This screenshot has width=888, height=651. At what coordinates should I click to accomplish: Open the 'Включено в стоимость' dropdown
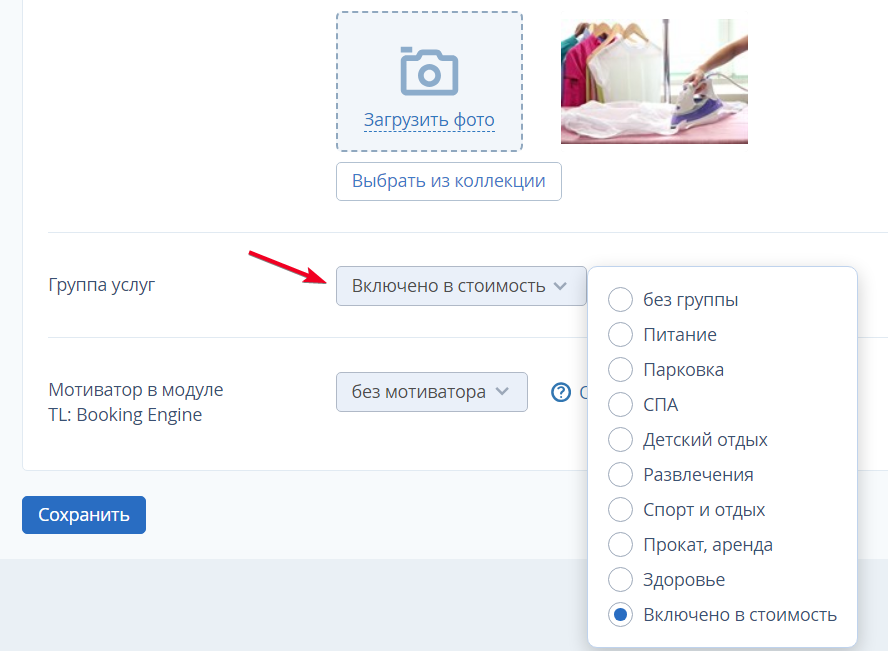click(461, 286)
